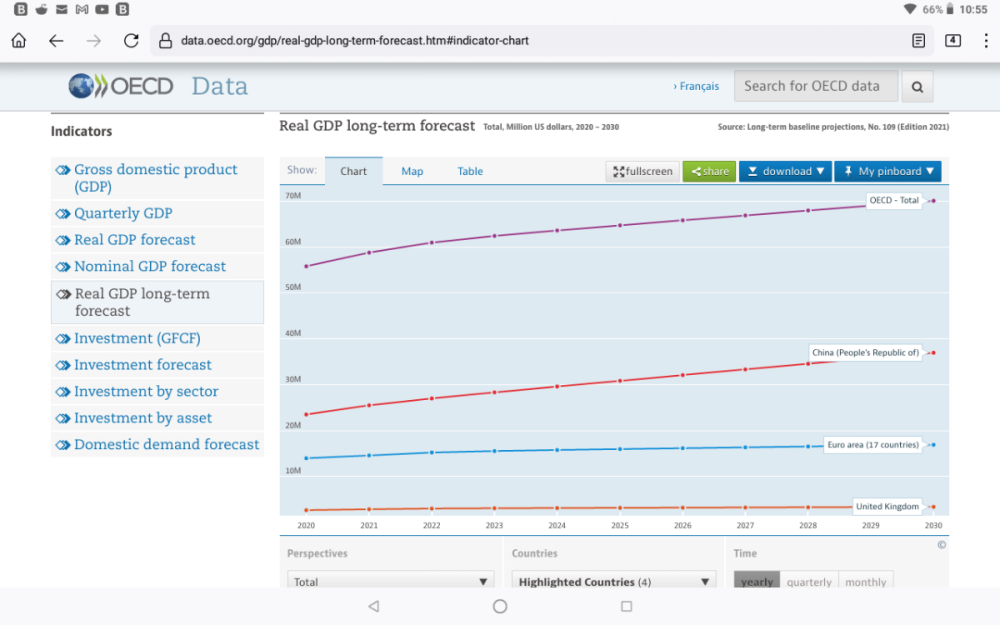Tap the Android home circle button
Screen dimensions: 1000x625
coord(500,606)
